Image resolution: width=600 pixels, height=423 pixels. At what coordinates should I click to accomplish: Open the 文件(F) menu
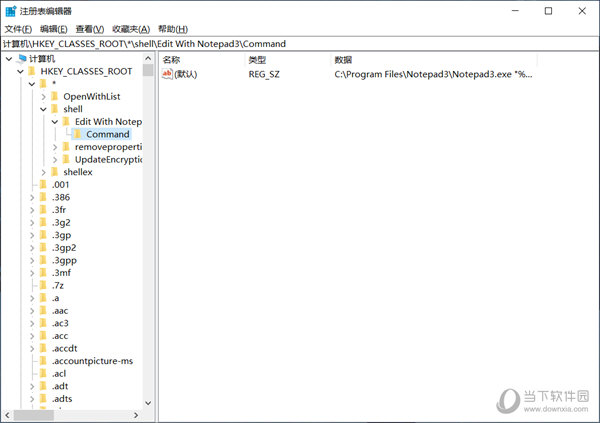18,29
